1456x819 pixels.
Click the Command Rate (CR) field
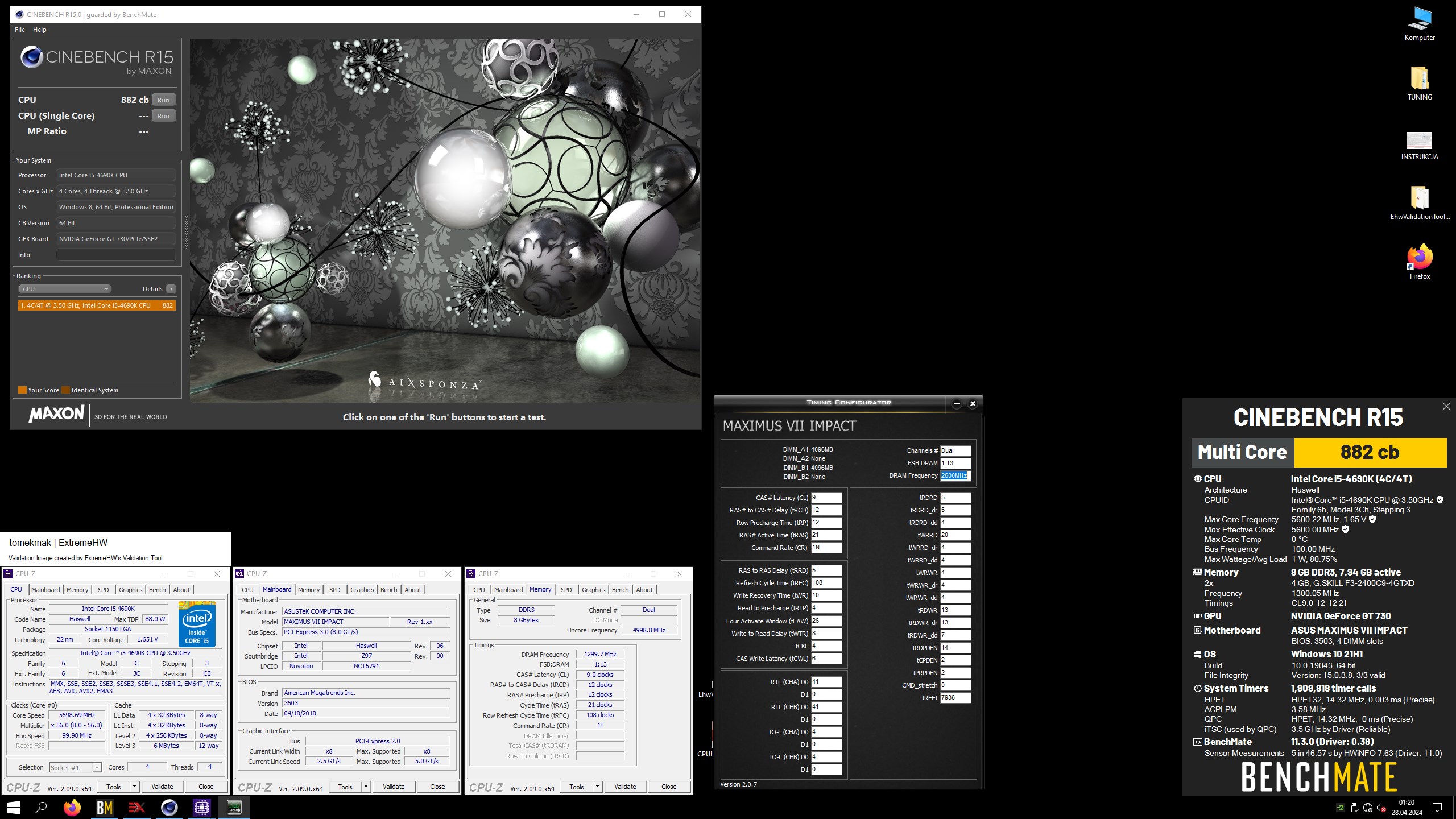point(826,548)
